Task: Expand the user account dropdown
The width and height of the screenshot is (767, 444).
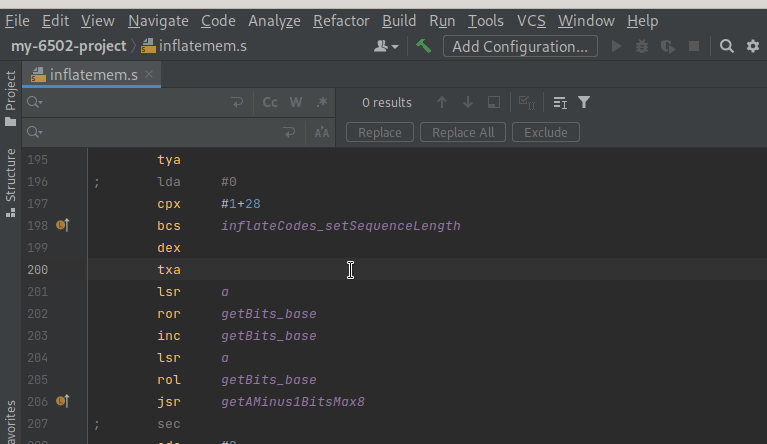Action: coord(385,46)
